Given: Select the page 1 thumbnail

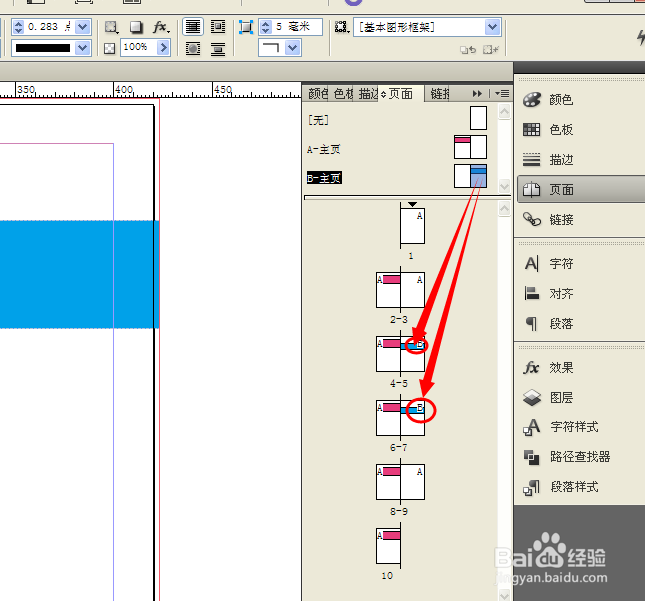Looking at the screenshot, I should click(413, 226).
